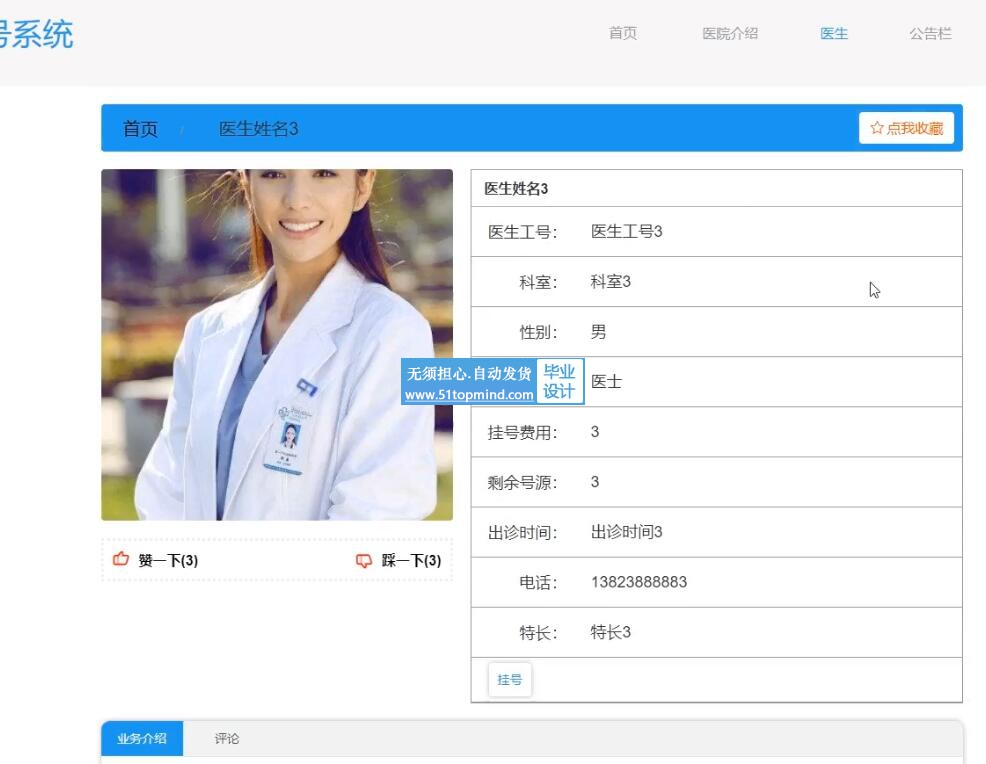Screen dimensions: 986x764
Task: Go to 首页 in breadcrumb bar
Action: 140,129
